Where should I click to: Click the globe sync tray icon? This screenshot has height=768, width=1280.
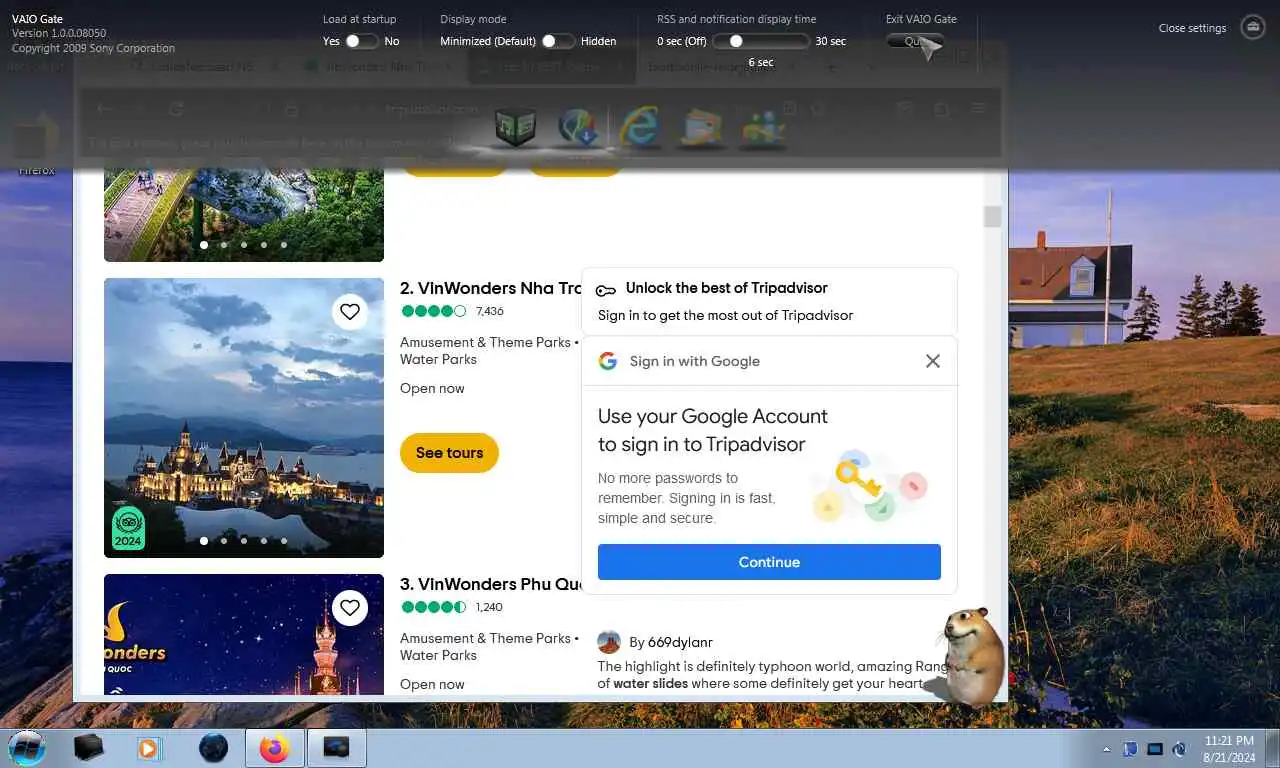click(1180, 748)
